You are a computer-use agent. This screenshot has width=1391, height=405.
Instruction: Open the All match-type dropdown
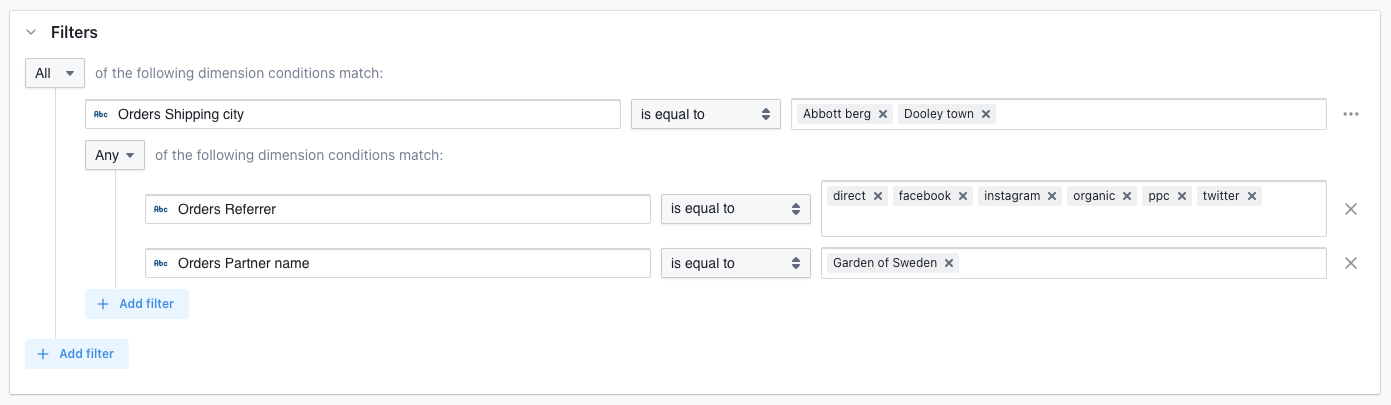tap(55, 73)
